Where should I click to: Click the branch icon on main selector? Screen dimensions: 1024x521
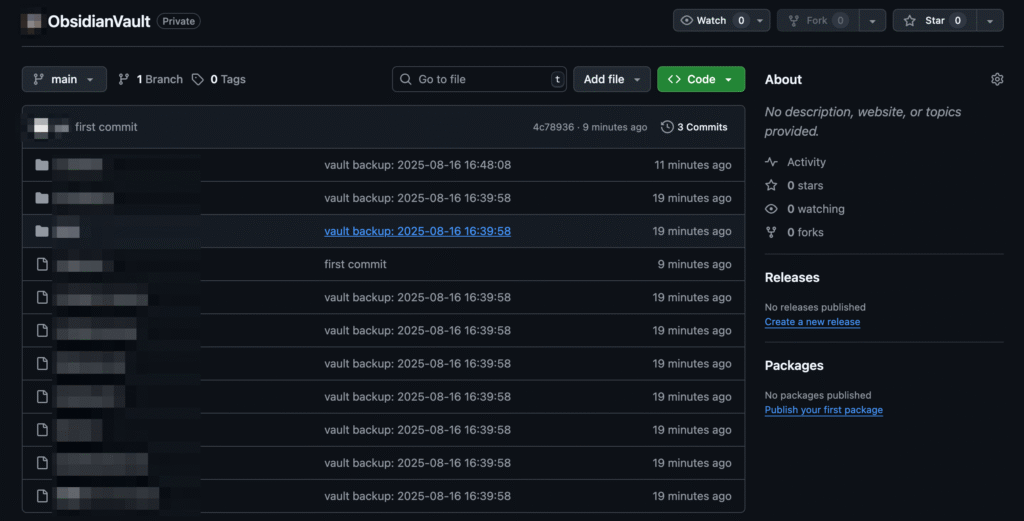[39, 79]
